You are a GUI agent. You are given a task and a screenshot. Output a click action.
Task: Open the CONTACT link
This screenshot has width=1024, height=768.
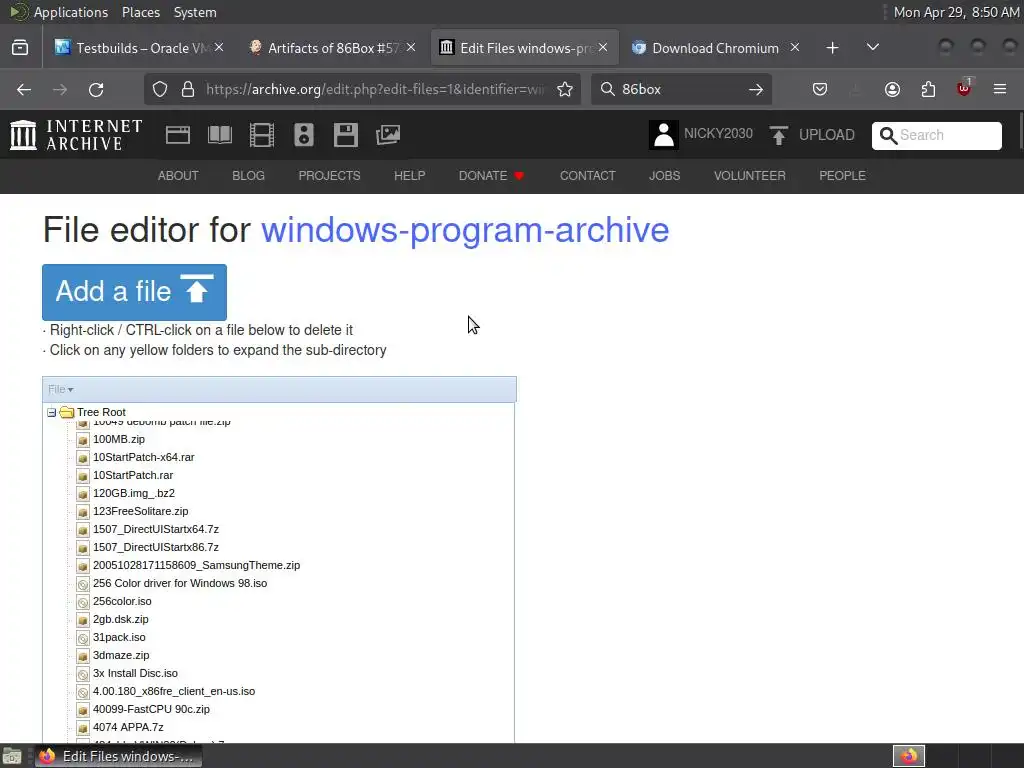[588, 176]
